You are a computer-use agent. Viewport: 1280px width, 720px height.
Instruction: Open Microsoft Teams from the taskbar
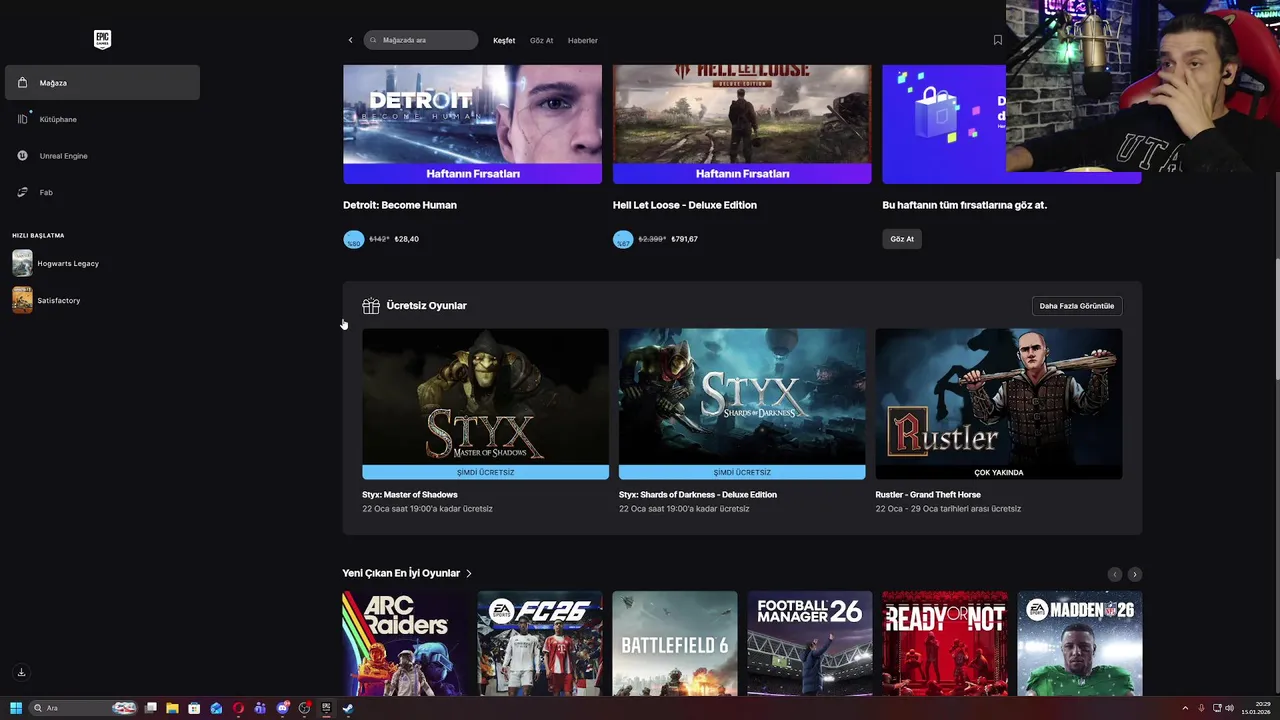[260, 708]
